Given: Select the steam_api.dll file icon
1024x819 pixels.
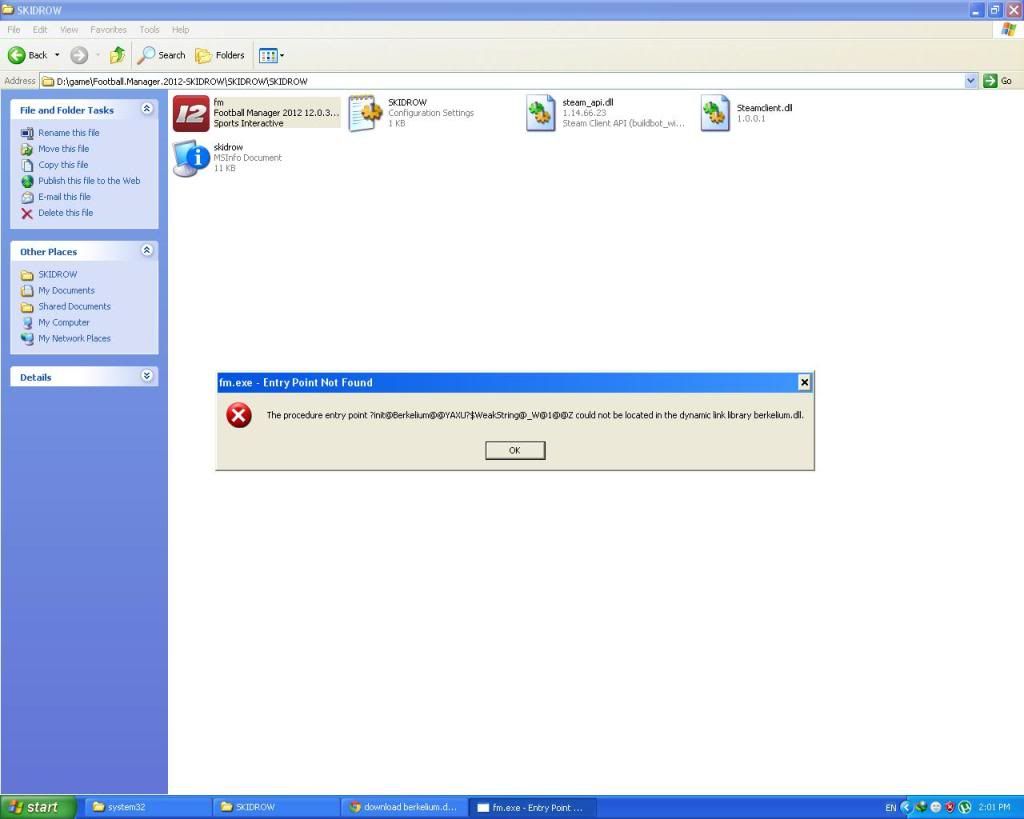Looking at the screenshot, I should tap(541, 113).
